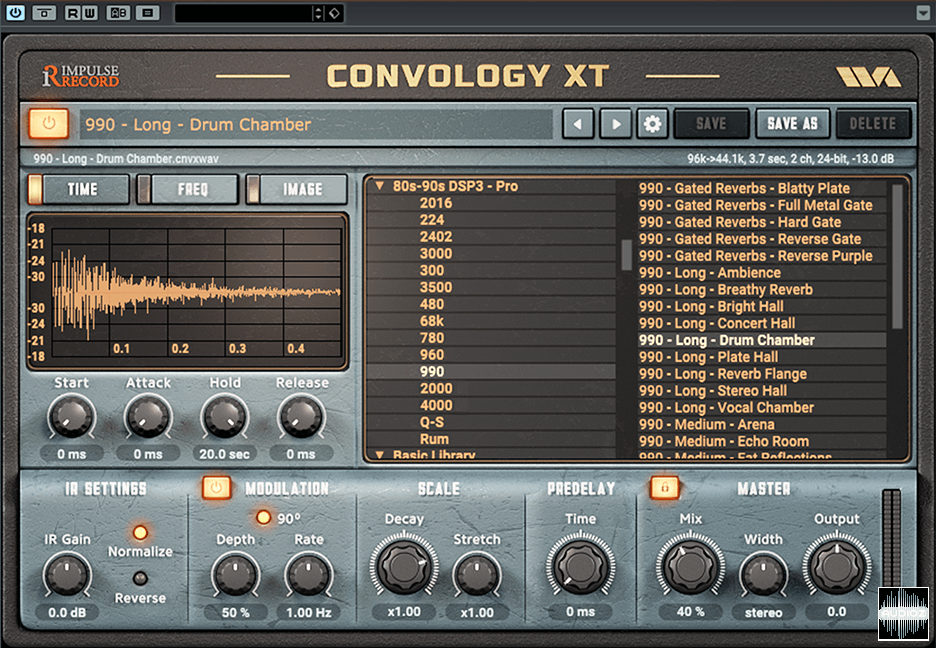This screenshot has width=936, height=648.
Task: Click the Mix value field 40 %
Action: pyautogui.click(x=690, y=612)
